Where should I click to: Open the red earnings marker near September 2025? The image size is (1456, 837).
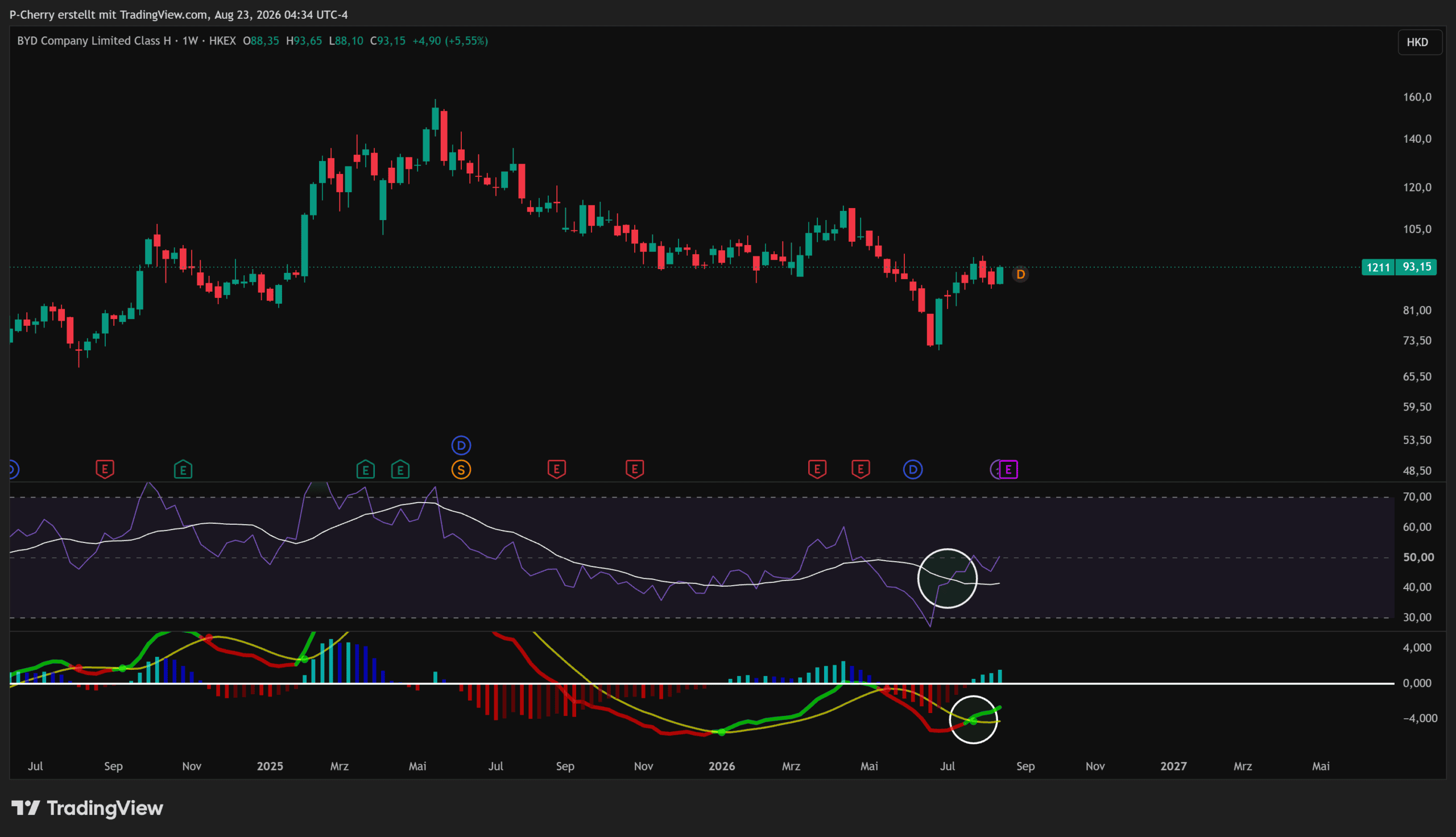[556, 469]
